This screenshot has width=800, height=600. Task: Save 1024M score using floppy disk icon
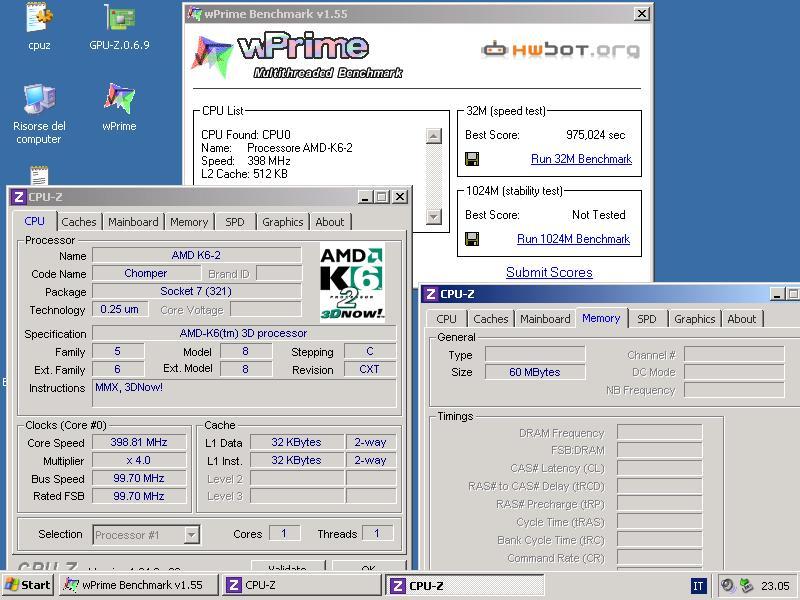click(x=472, y=239)
